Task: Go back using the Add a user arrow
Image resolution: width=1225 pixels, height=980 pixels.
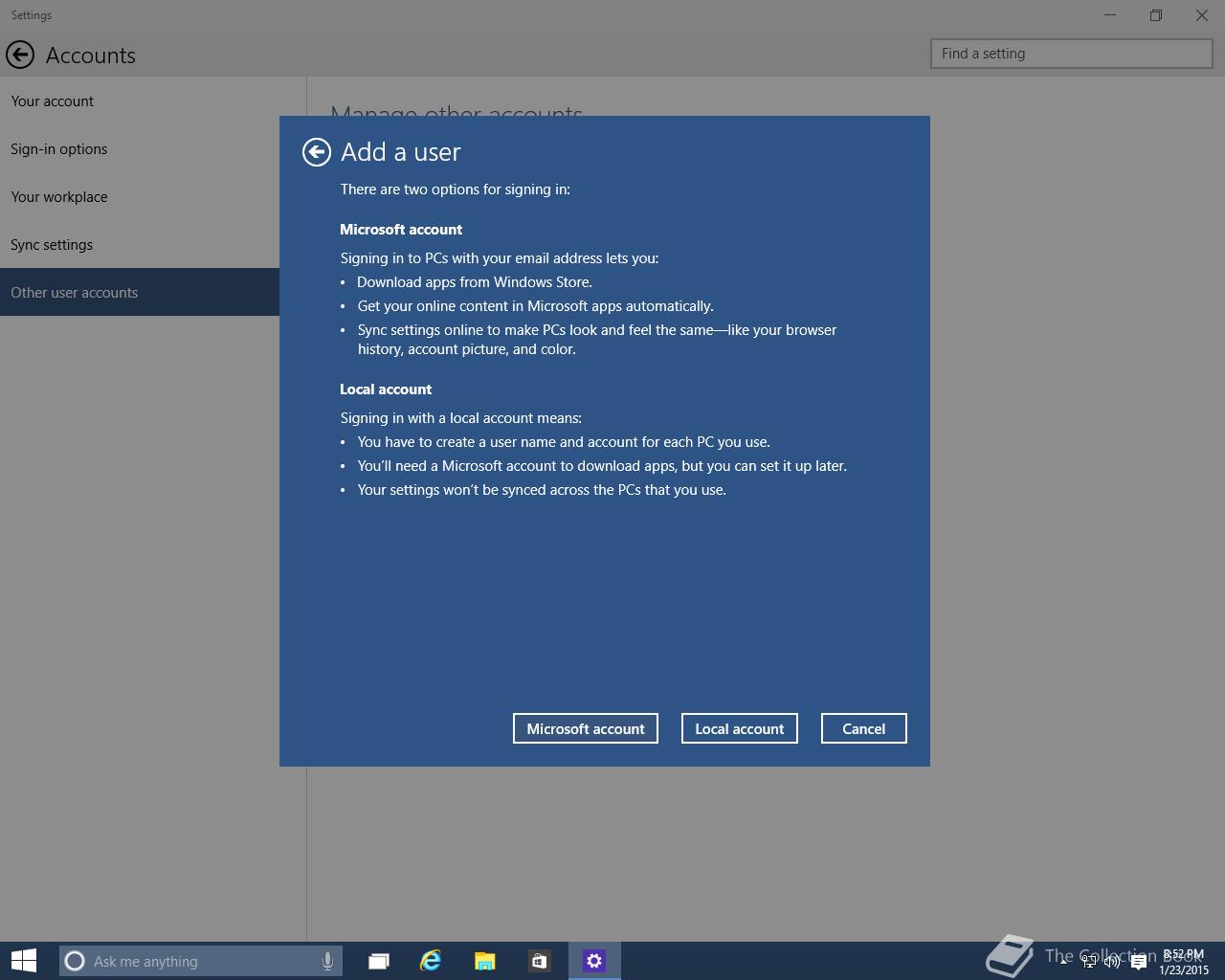Action: 317,151
